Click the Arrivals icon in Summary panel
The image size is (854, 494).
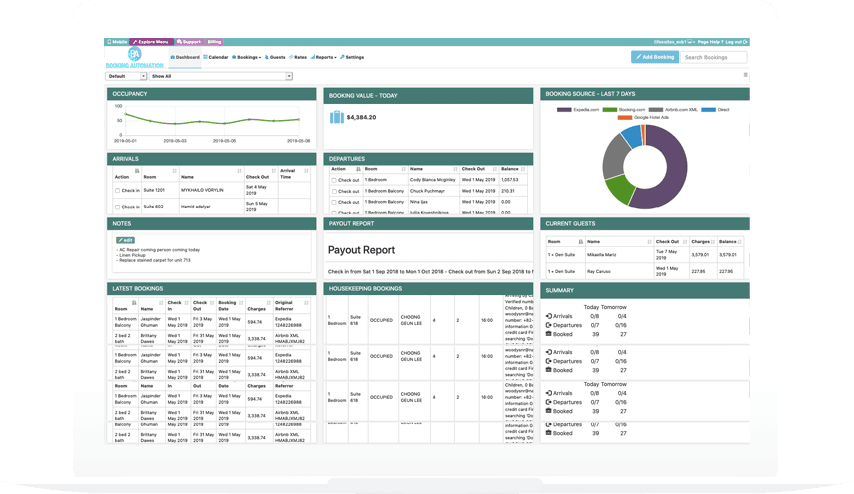tap(549, 316)
